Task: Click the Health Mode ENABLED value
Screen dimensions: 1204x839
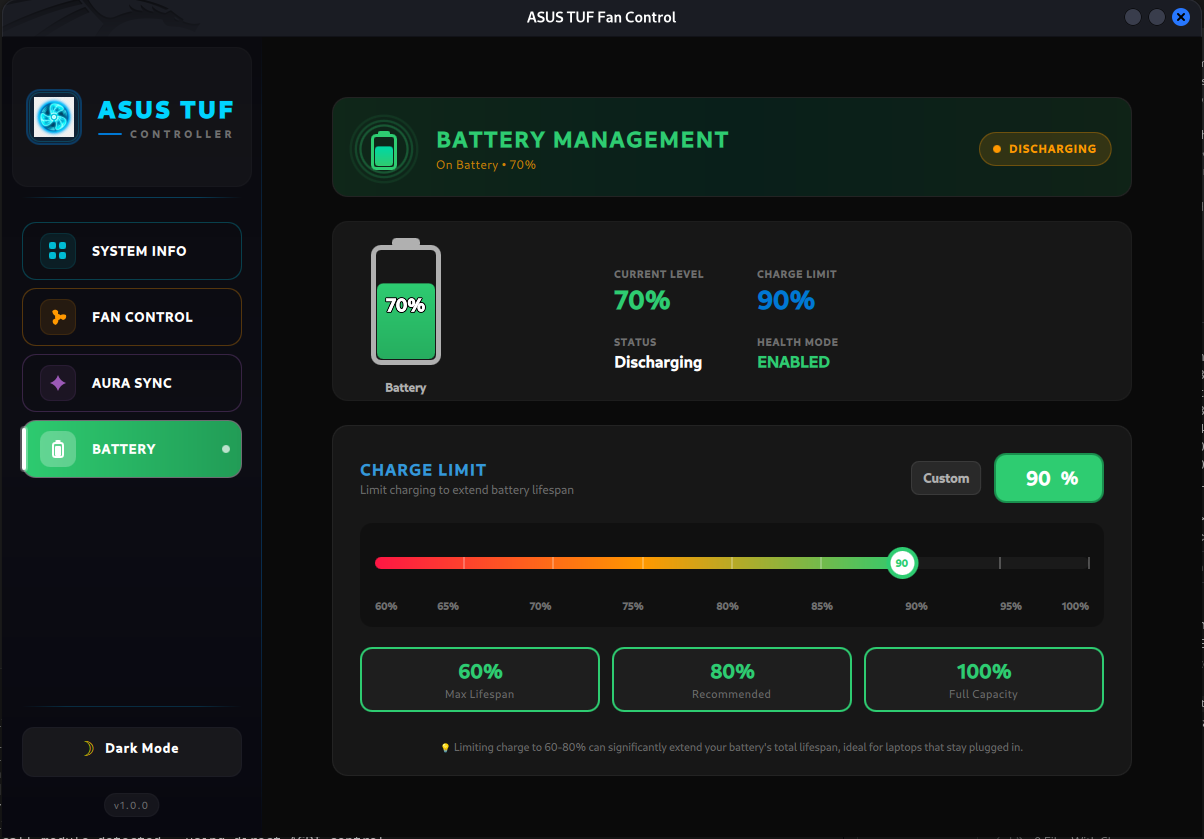Action: tap(794, 362)
